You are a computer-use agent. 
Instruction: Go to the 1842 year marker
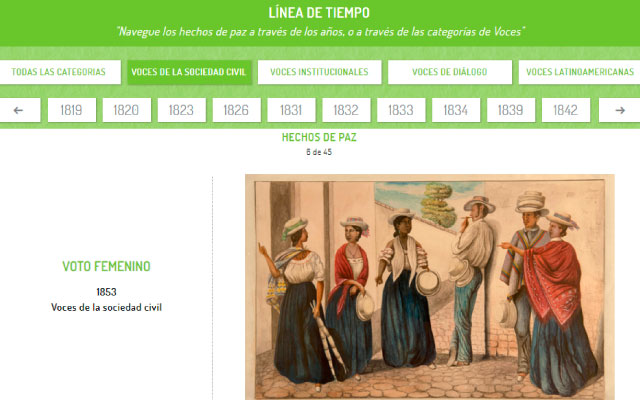click(566, 110)
